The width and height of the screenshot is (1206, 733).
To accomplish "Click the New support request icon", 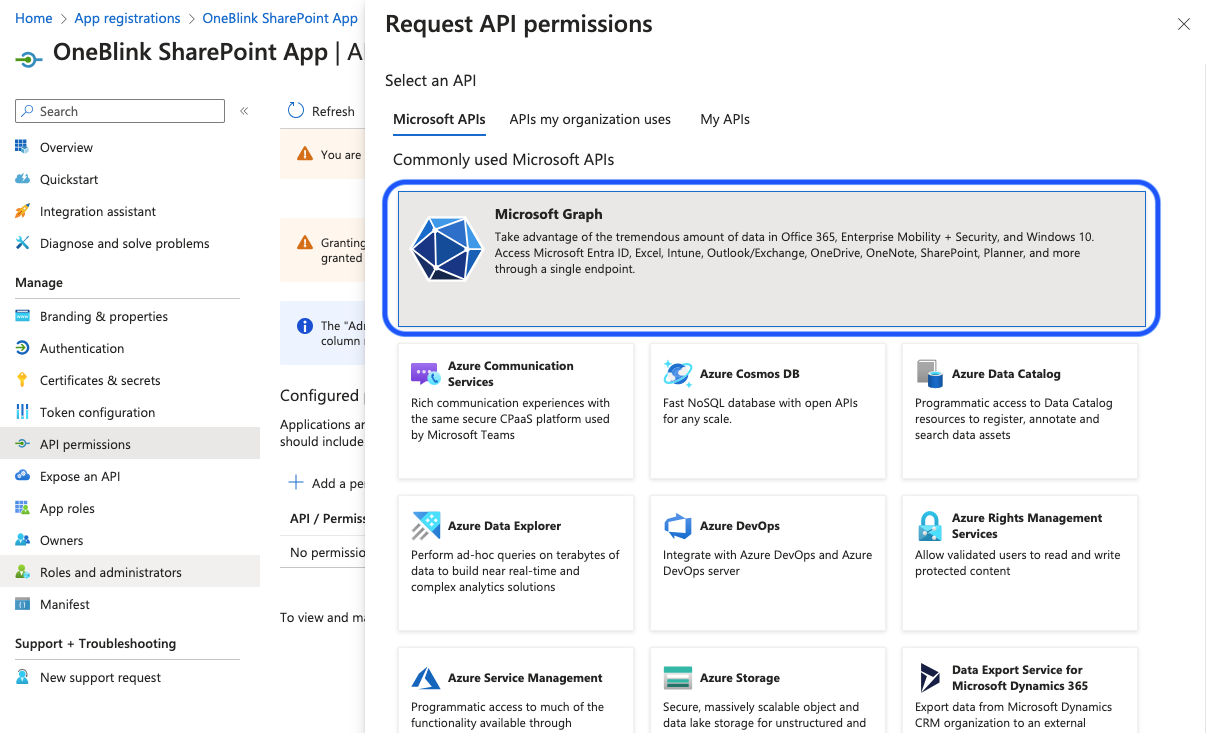I will pyautogui.click(x=22, y=677).
